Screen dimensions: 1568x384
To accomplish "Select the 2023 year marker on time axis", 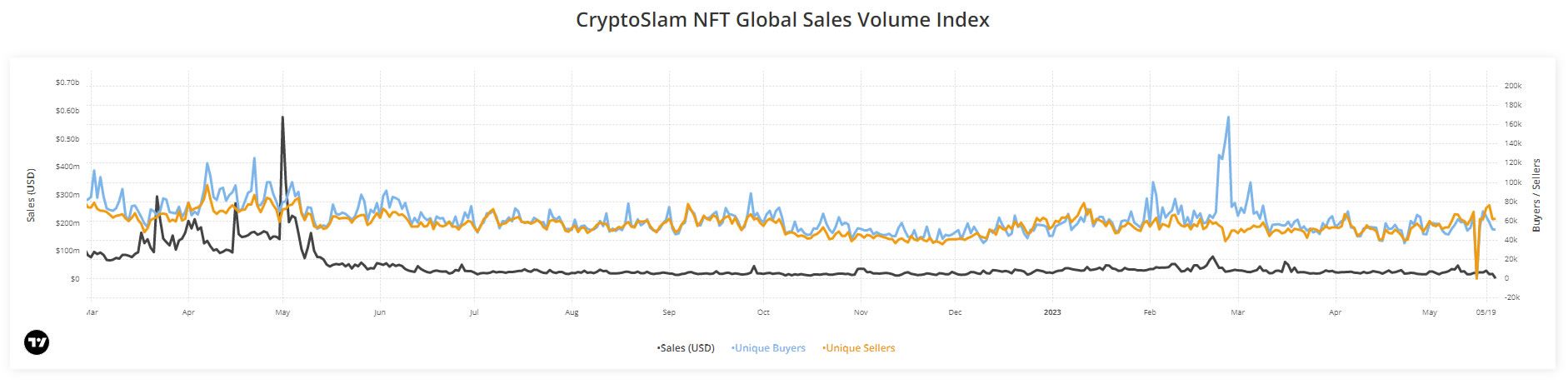I will tap(1052, 312).
